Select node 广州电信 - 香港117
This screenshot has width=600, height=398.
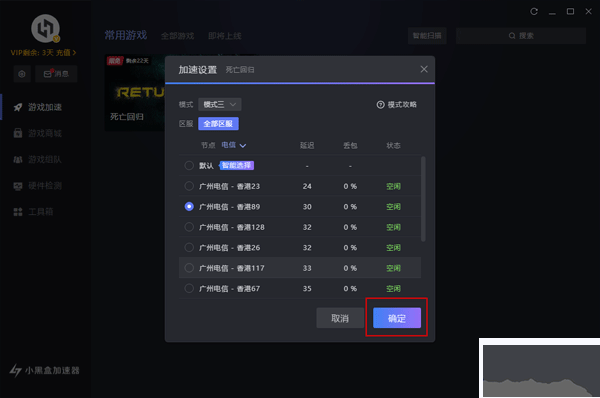300,268
